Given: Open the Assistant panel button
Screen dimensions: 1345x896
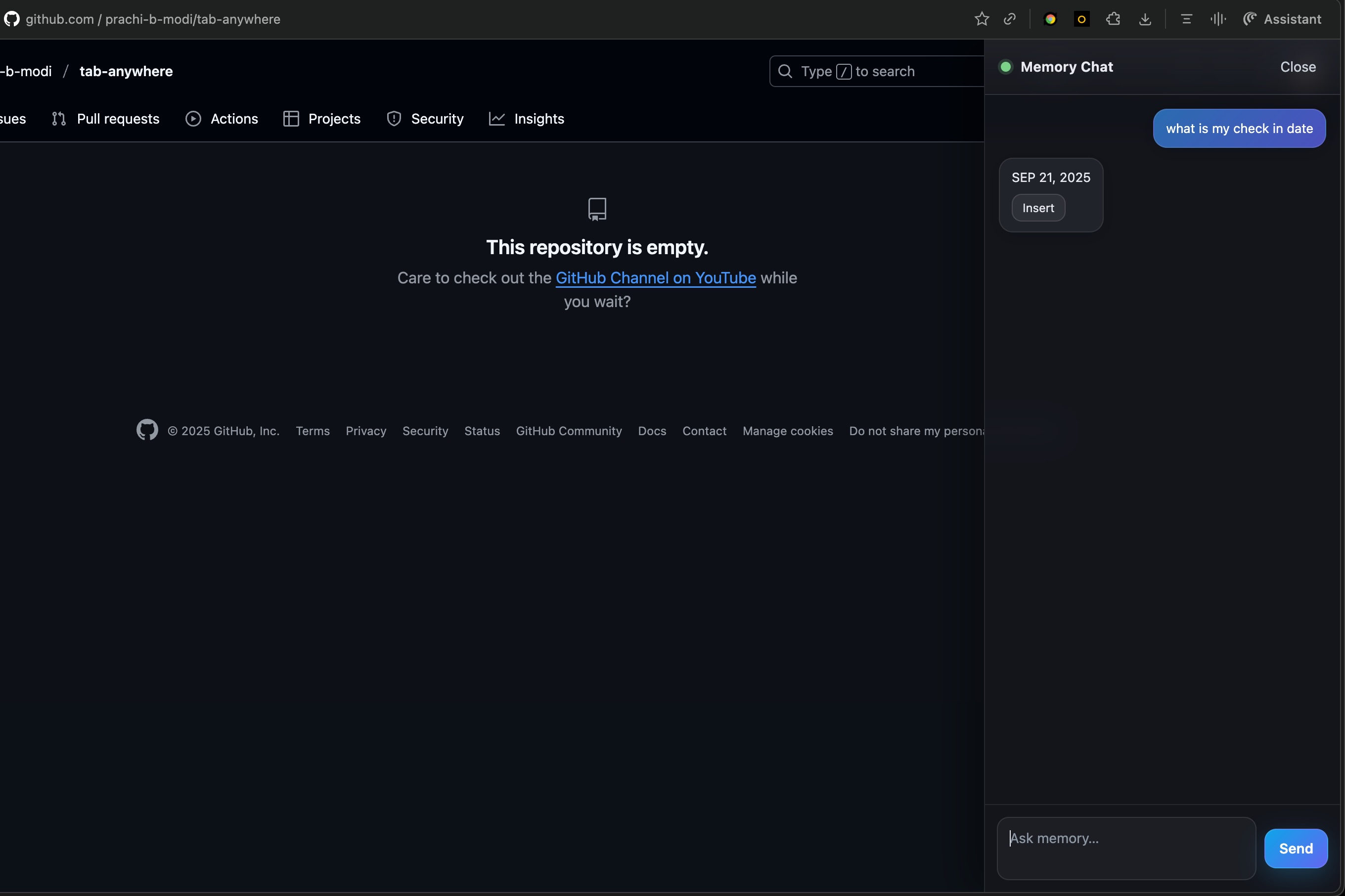Looking at the screenshot, I should click(x=1282, y=19).
